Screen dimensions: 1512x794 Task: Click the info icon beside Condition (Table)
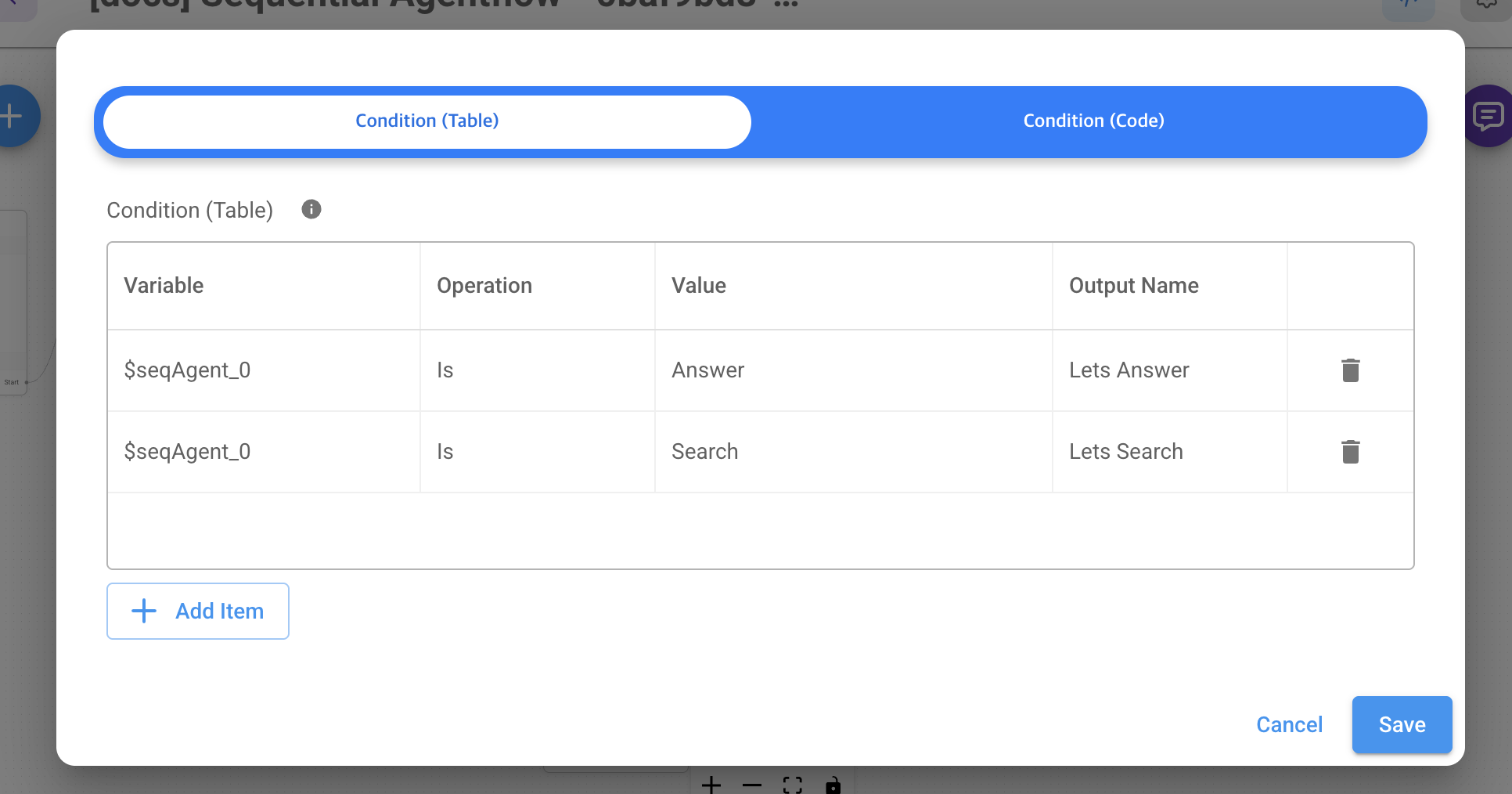(x=311, y=209)
